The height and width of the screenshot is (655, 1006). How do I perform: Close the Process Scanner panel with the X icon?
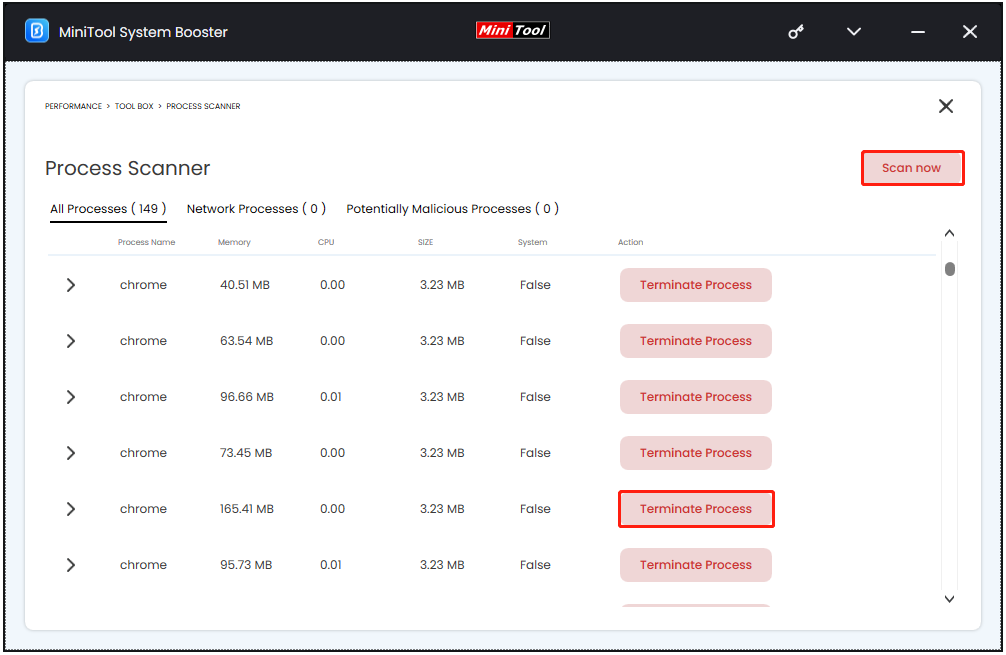pyautogui.click(x=945, y=105)
